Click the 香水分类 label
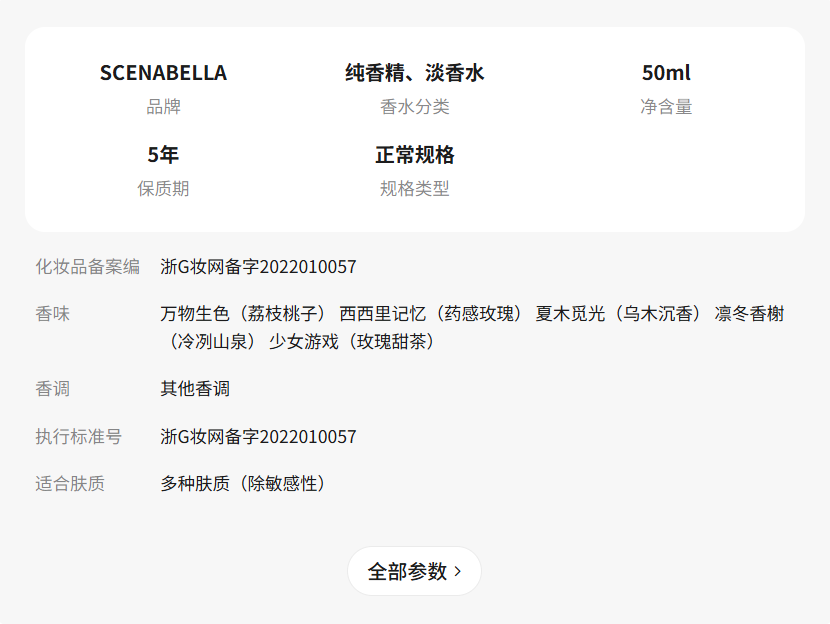The width and height of the screenshot is (830, 624). coord(414,107)
